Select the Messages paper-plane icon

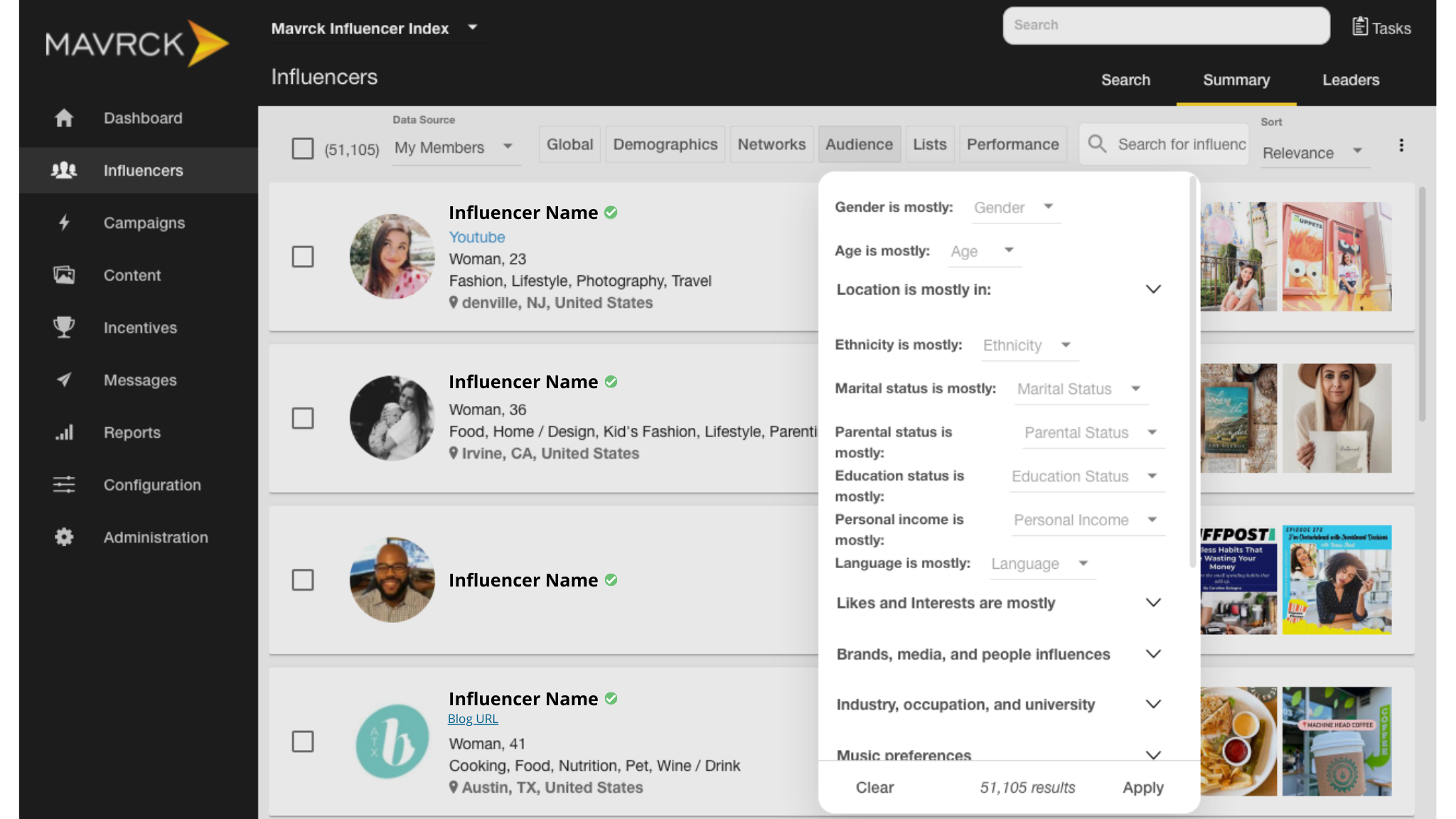[x=63, y=380]
